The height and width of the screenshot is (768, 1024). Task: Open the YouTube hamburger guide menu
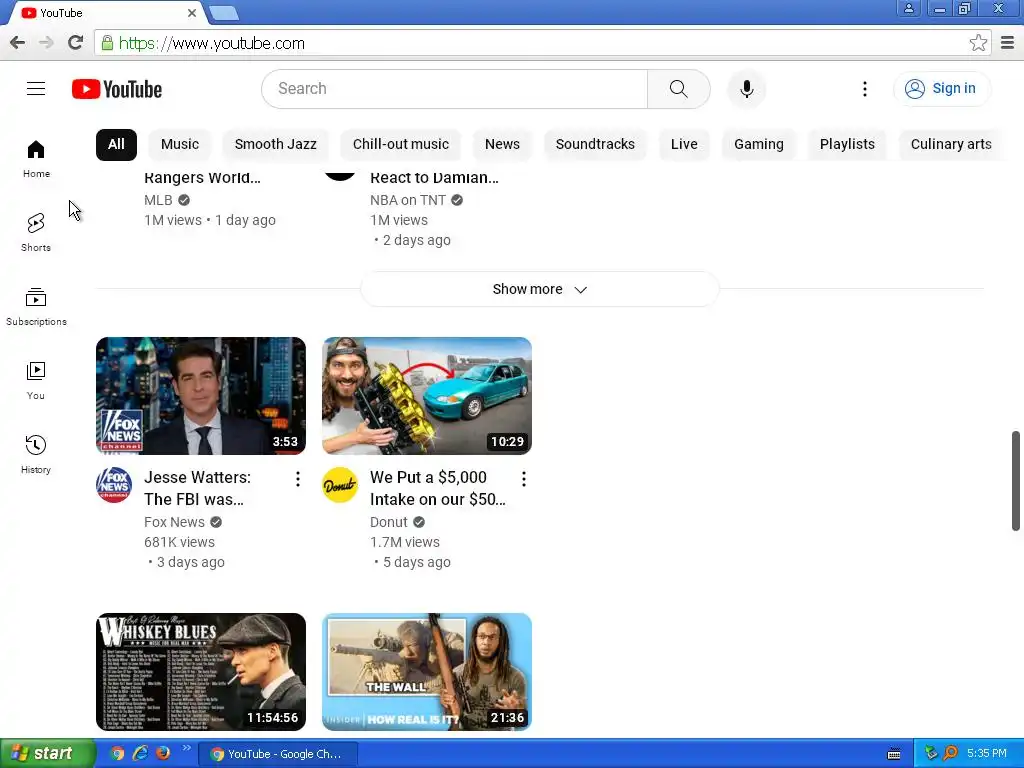pos(36,89)
